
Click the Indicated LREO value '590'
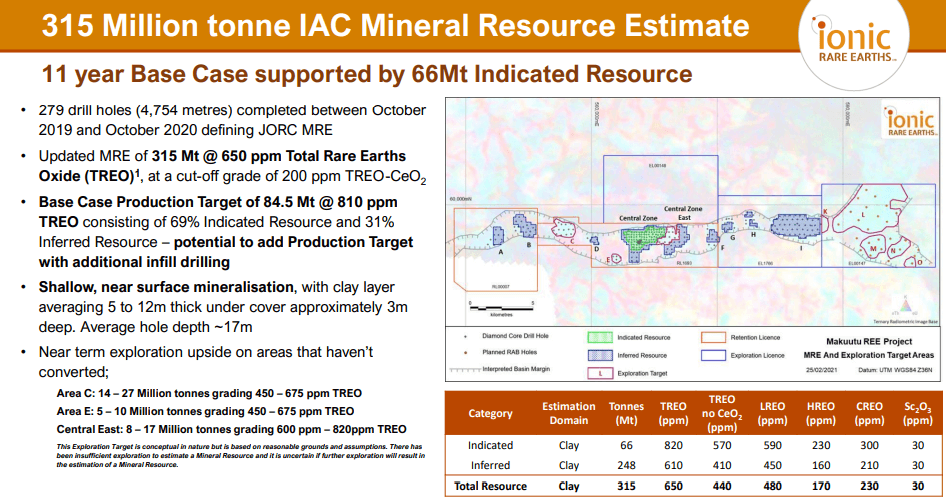click(772, 445)
